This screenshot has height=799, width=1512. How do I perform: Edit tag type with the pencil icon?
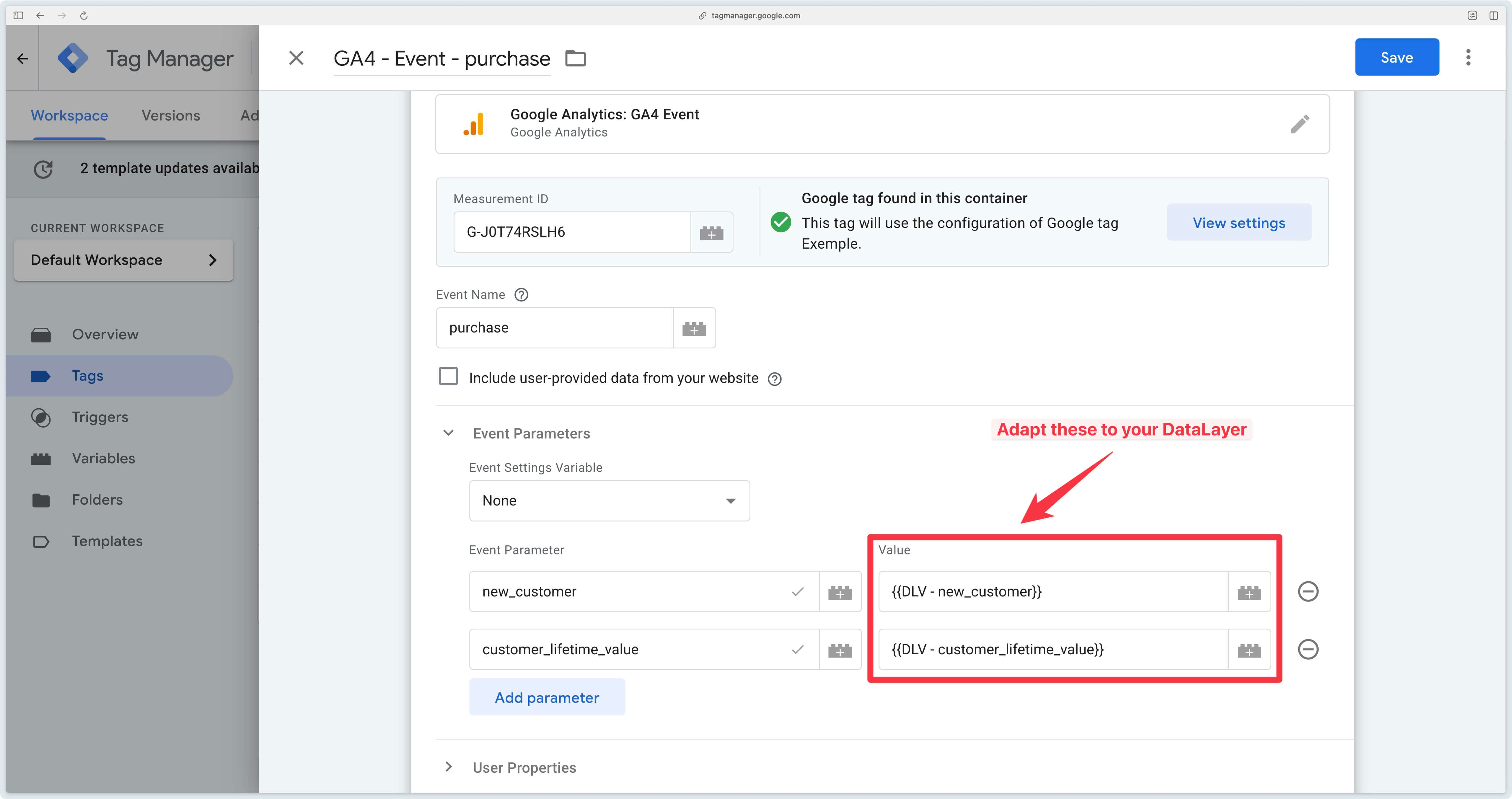click(x=1300, y=124)
